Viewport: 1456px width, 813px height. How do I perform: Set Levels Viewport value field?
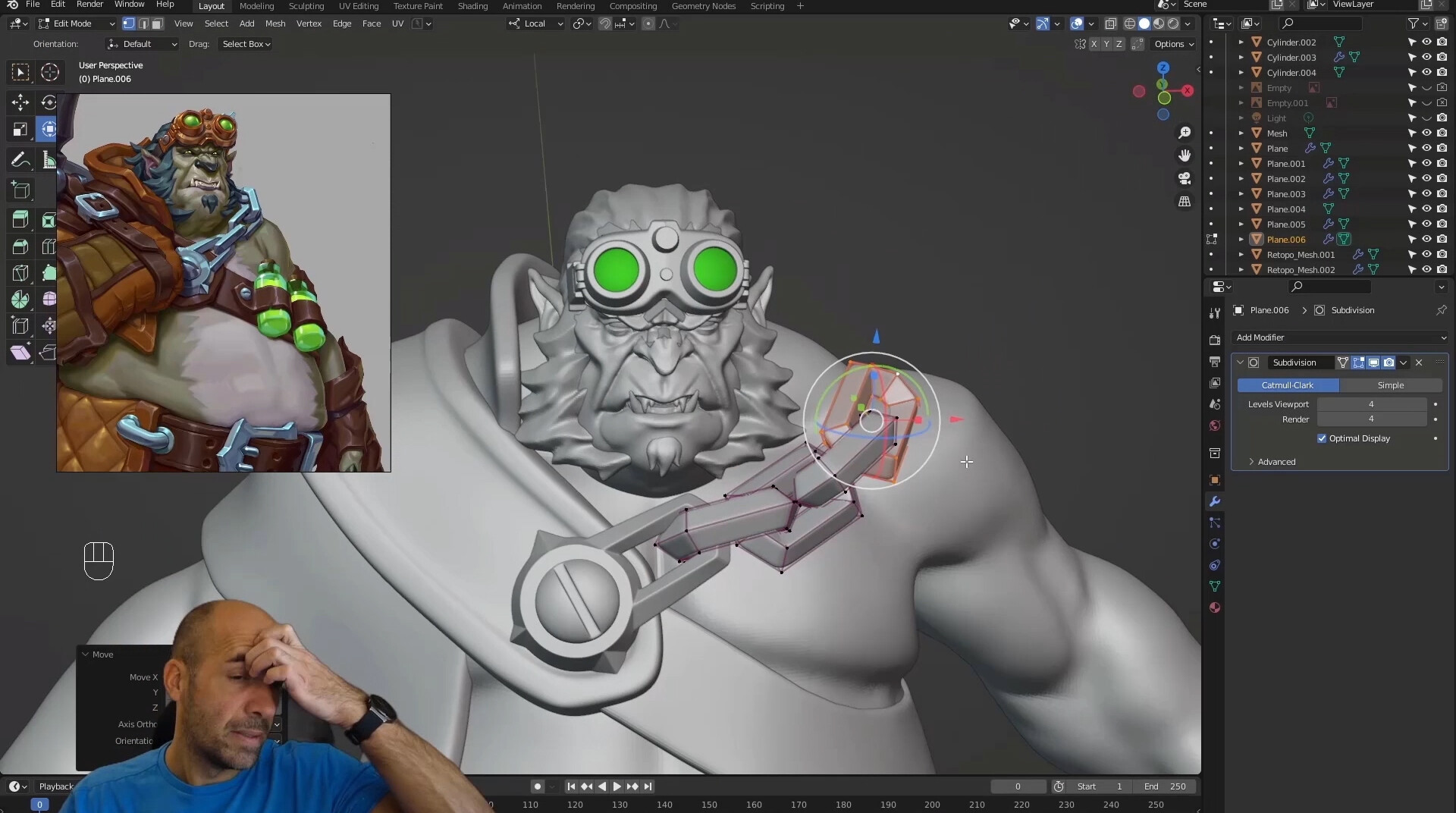pos(1373,404)
